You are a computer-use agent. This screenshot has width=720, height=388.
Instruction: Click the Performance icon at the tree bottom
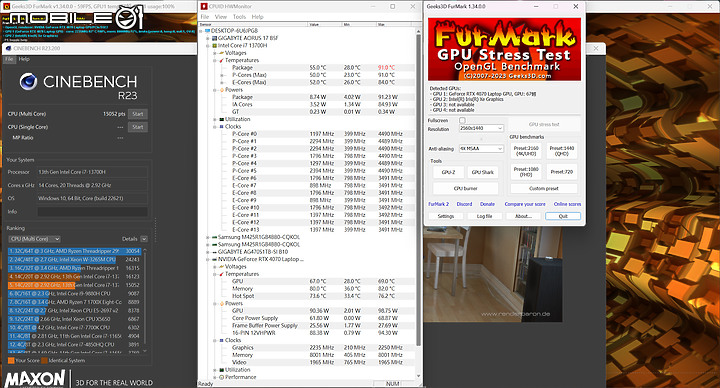click(x=221, y=377)
